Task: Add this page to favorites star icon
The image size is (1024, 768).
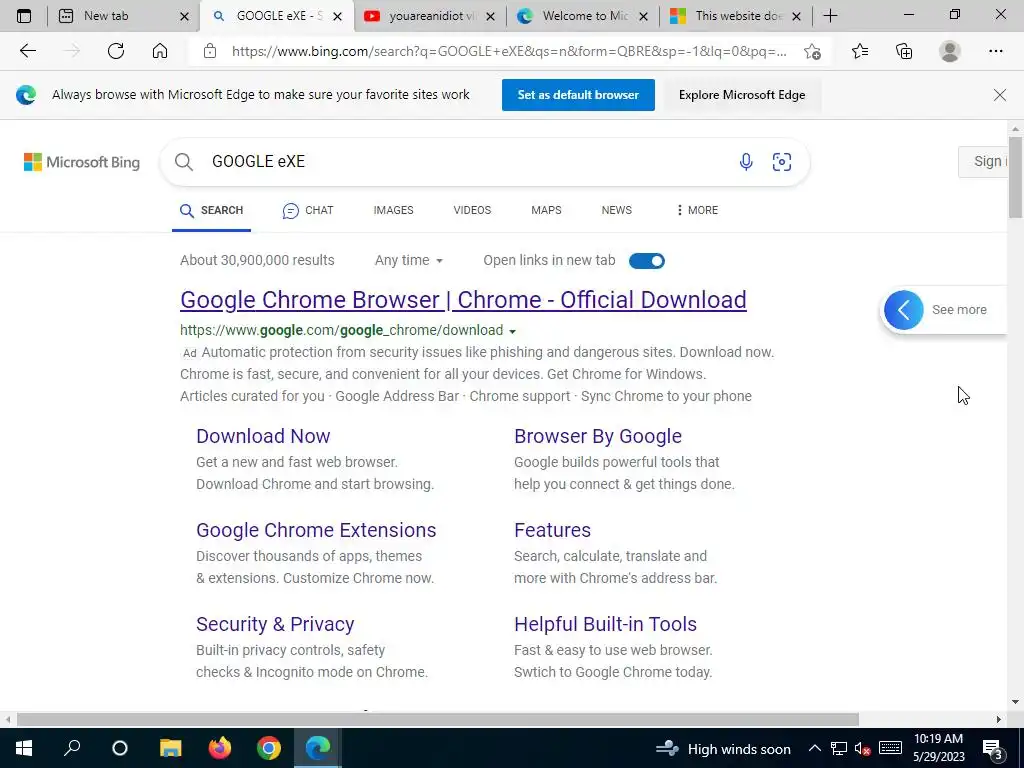Action: pyautogui.click(x=812, y=52)
